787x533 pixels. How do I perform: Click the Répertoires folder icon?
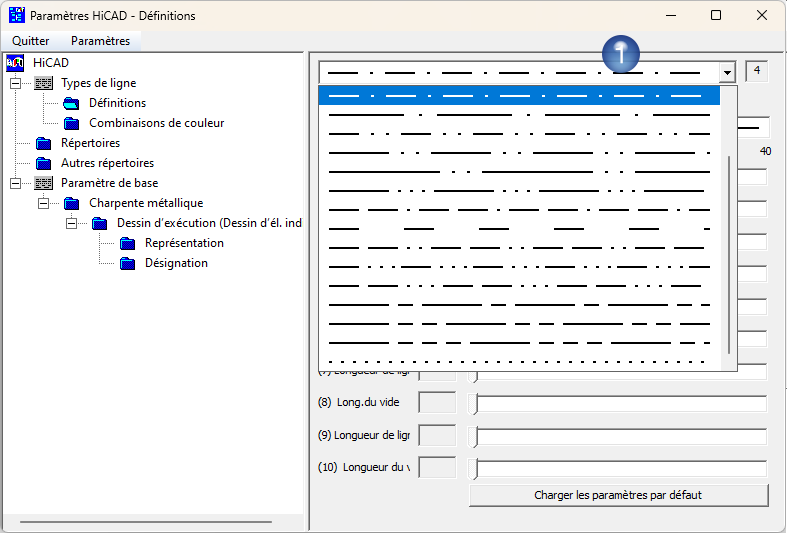tap(43, 143)
